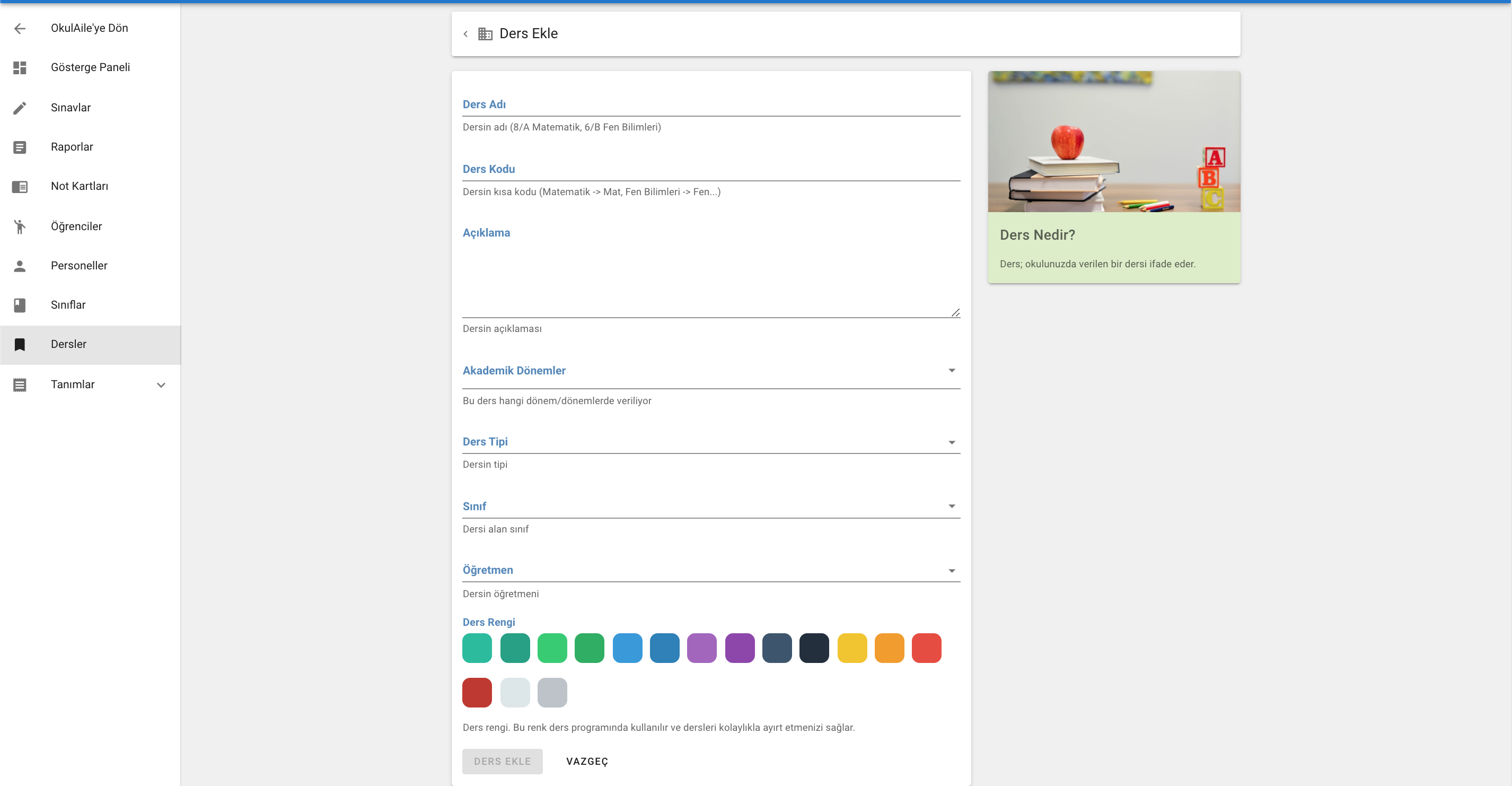Click the 'Ders Ekle' page title

tap(528, 34)
